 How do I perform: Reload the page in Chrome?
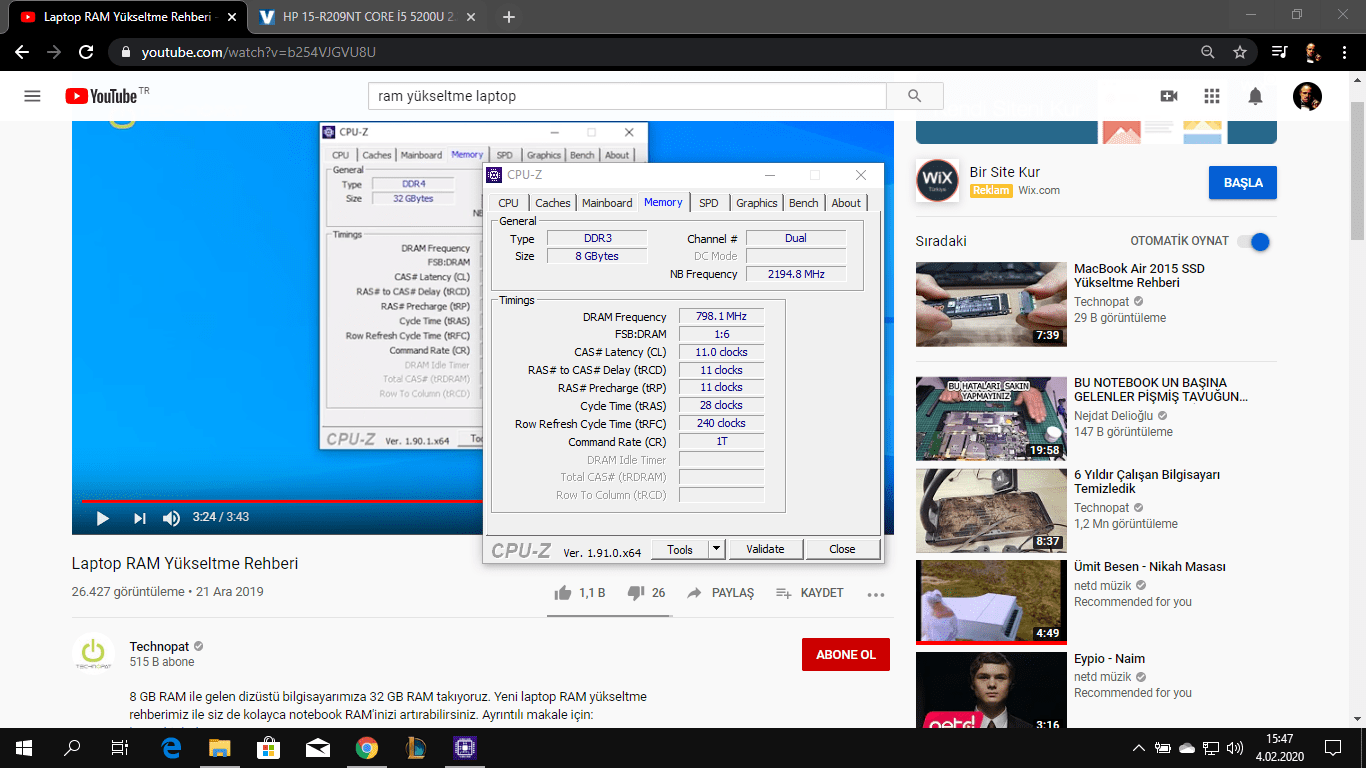[x=86, y=52]
